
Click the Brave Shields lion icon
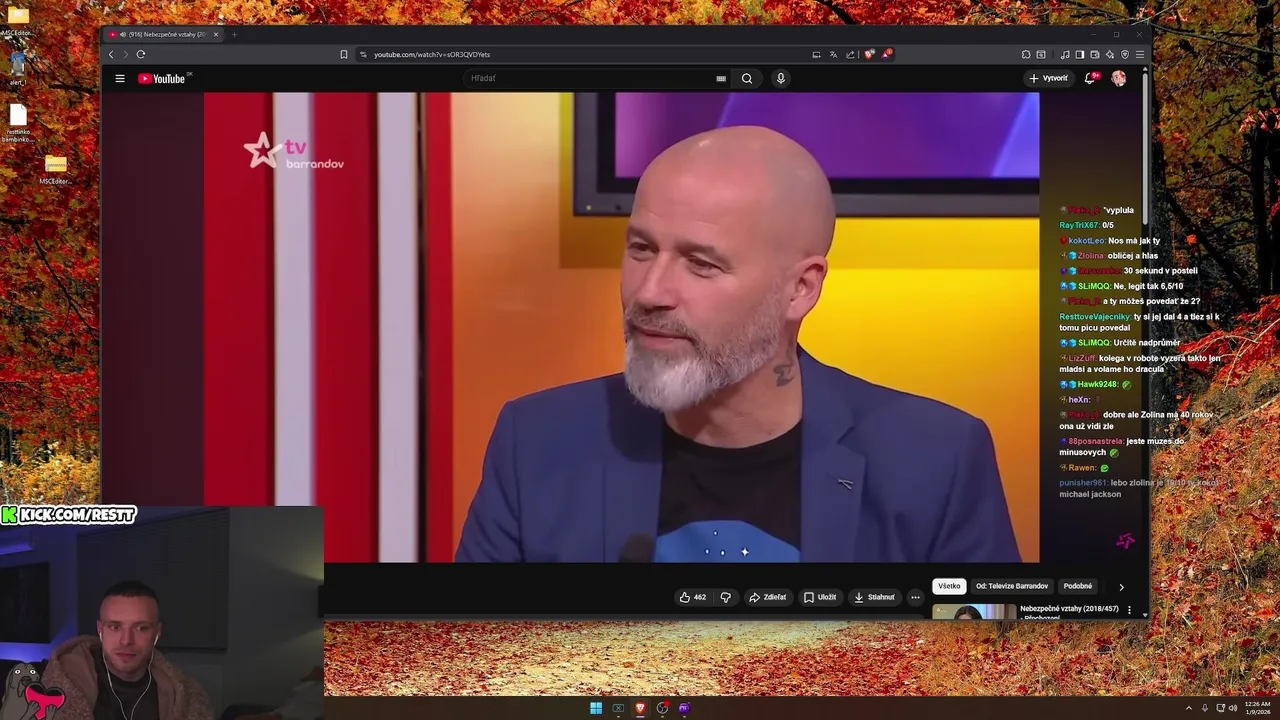869,54
